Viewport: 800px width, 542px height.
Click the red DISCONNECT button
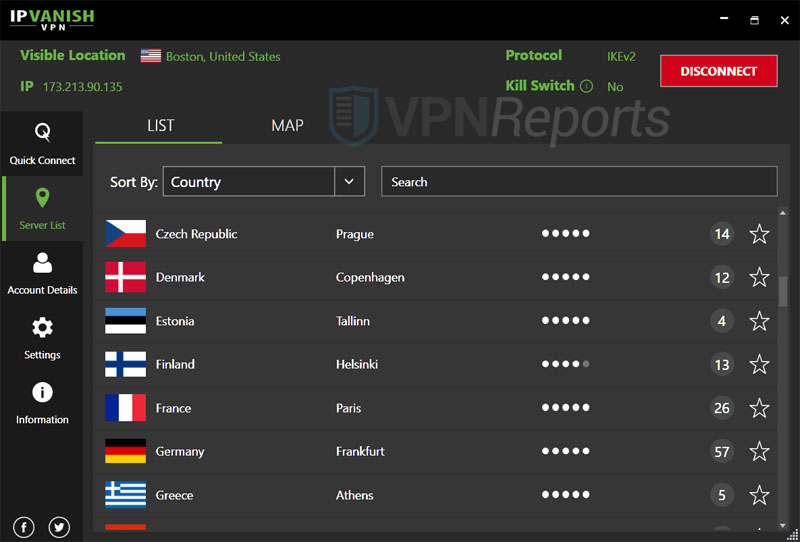tap(718, 71)
